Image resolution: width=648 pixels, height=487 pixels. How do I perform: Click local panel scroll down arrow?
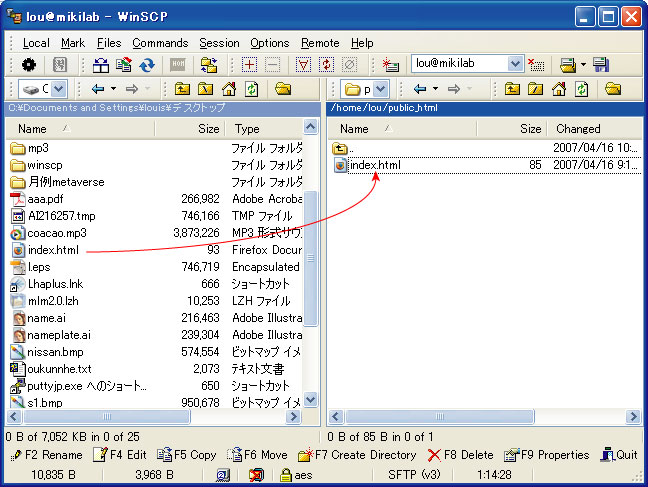coord(310,400)
